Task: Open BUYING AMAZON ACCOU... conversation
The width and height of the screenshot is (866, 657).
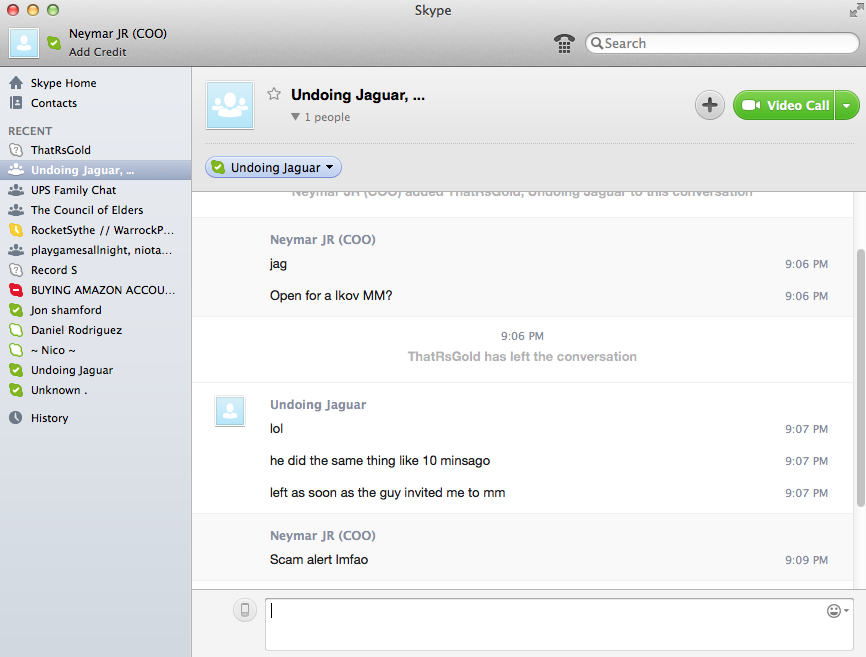Action: tap(96, 290)
